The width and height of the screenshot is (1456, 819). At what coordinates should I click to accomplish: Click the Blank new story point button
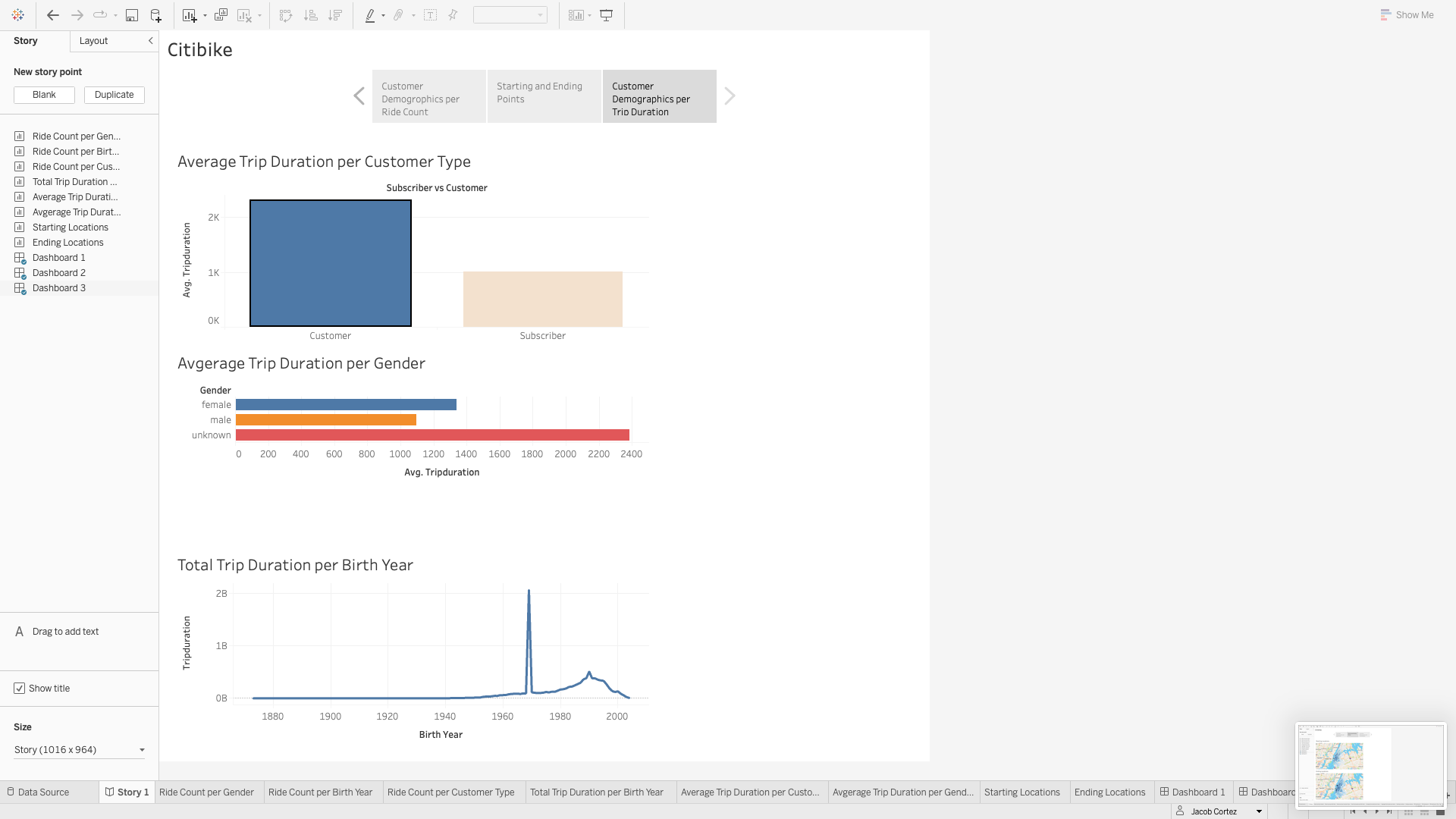[43, 95]
